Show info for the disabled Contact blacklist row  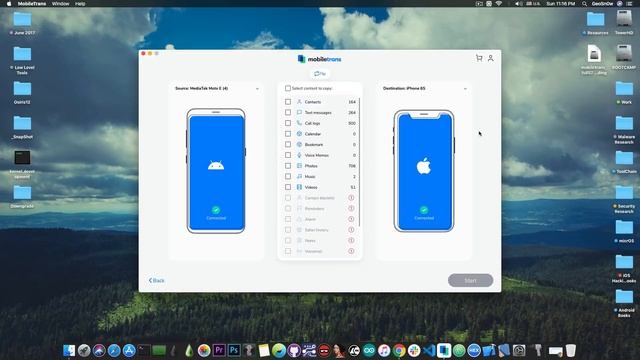[x=351, y=198]
